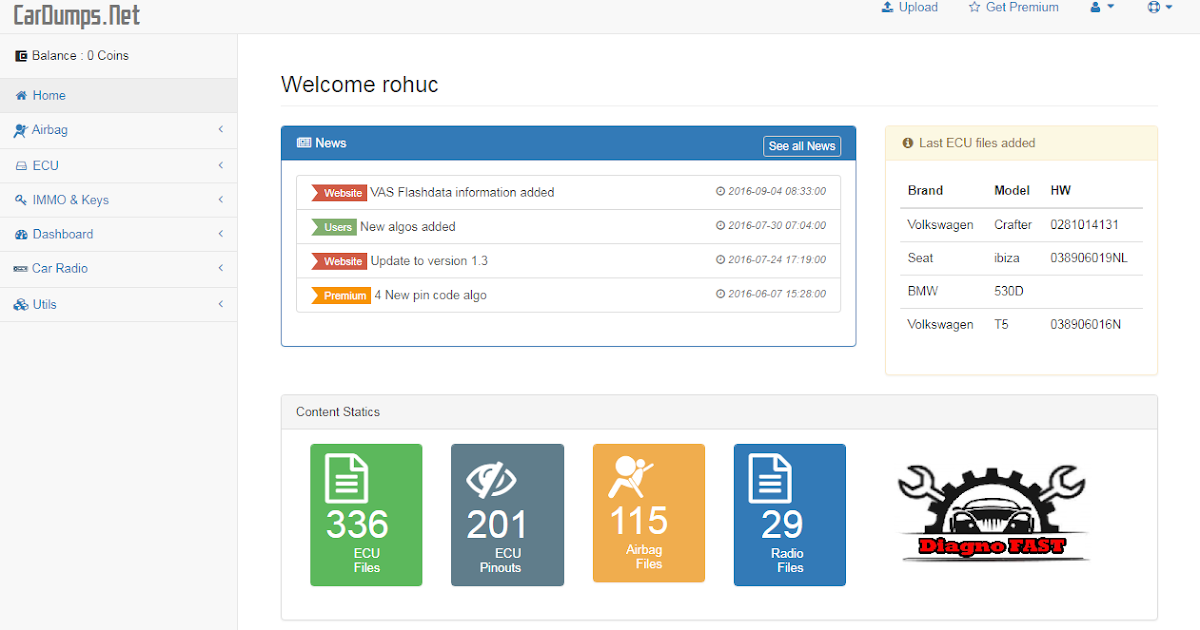Click the Dashboard gauge icon
The height and width of the screenshot is (630, 1200).
pyautogui.click(x=21, y=234)
